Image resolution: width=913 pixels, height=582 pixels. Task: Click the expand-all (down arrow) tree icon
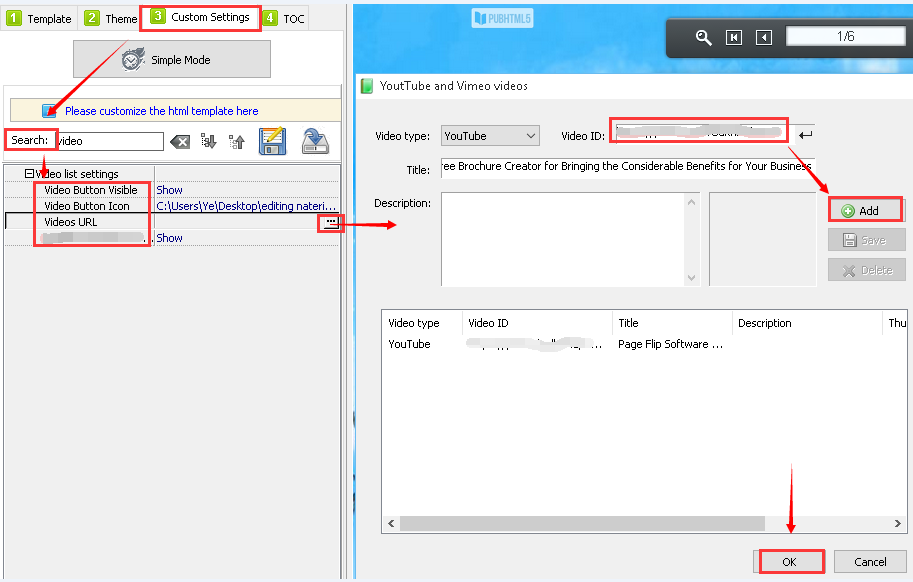coord(209,141)
